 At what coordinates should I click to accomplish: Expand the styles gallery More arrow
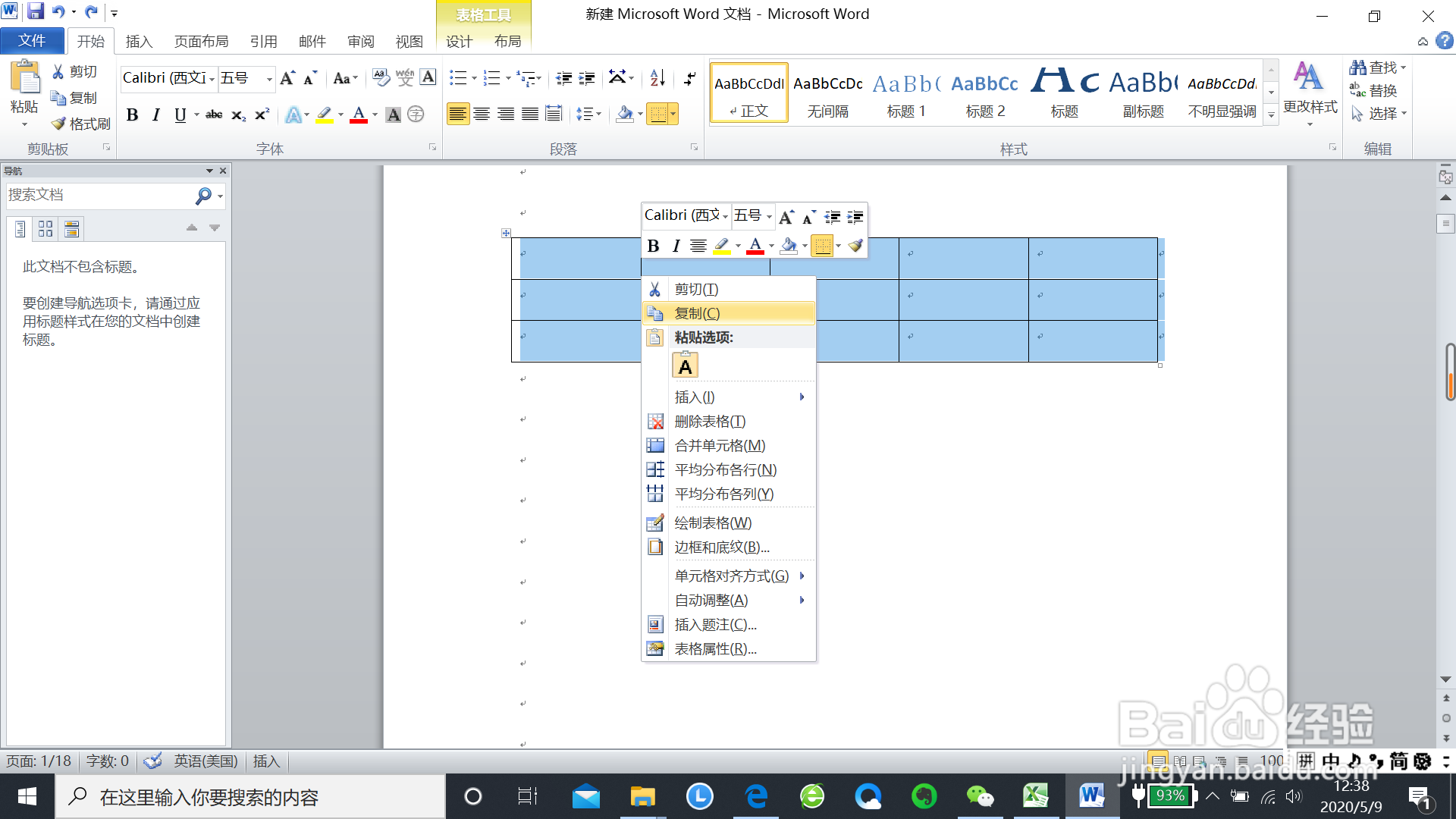point(1272,115)
